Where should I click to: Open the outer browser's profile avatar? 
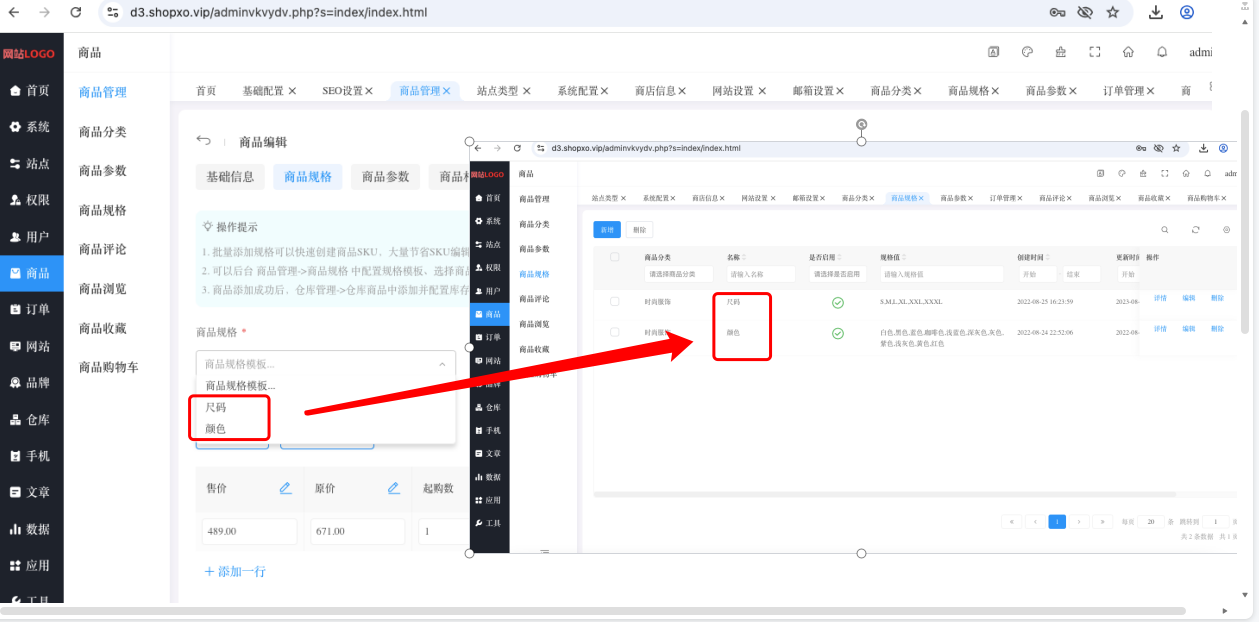click(1187, 13)
